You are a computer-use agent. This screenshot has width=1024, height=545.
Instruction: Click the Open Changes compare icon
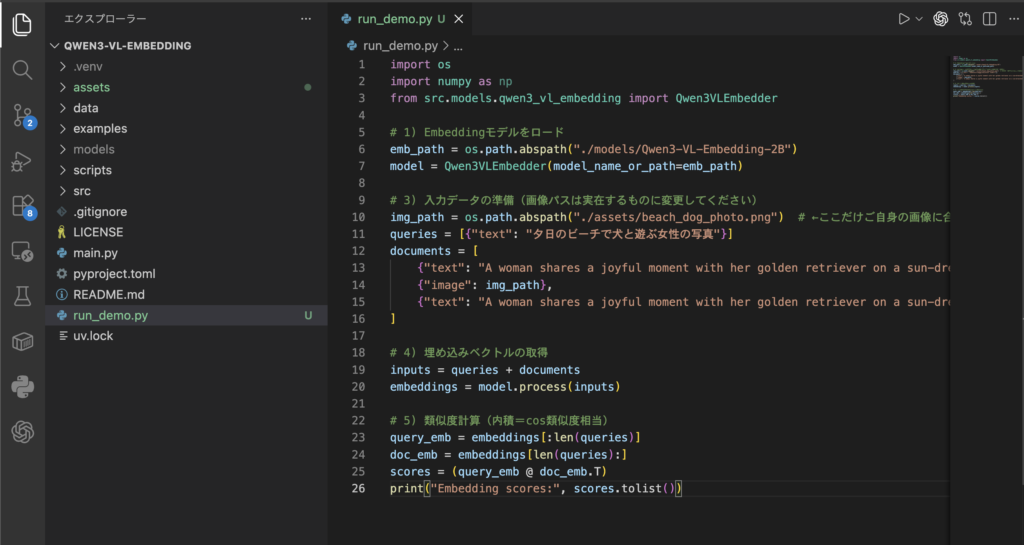point(965,19)
